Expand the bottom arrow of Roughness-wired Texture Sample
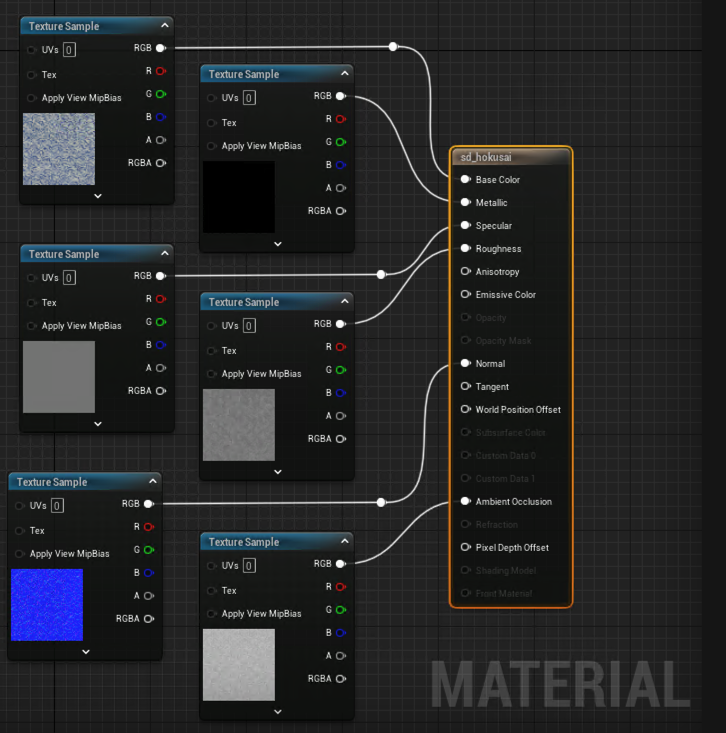 (x=278, y=472)
